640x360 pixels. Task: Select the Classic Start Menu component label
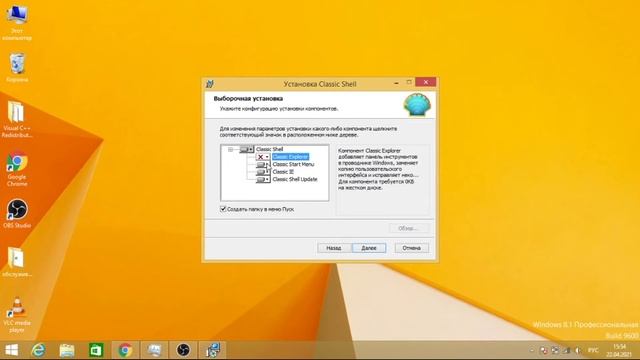coord(293,164)
